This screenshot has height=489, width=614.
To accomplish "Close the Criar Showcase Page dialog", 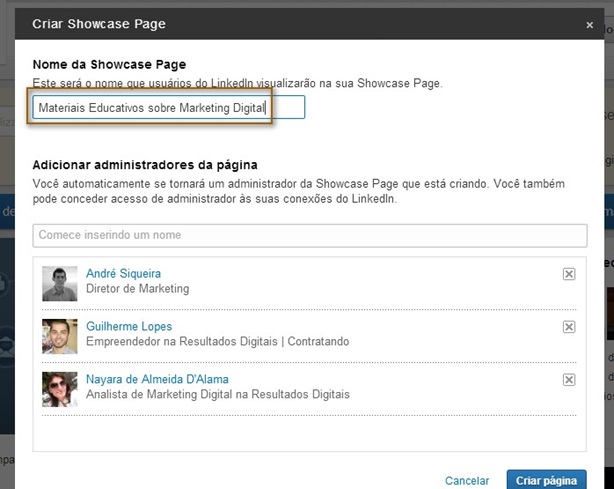I will pos(589,24).
